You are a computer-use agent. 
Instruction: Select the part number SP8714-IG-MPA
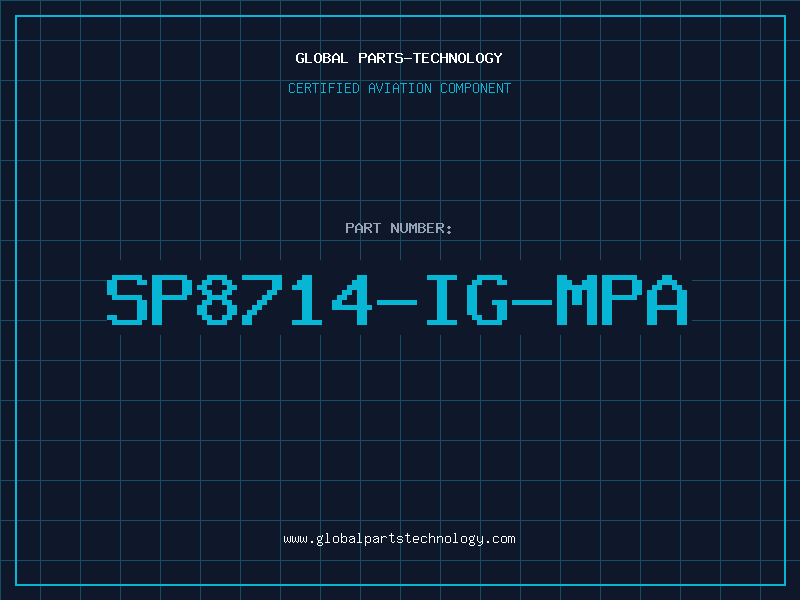[397, 299]
